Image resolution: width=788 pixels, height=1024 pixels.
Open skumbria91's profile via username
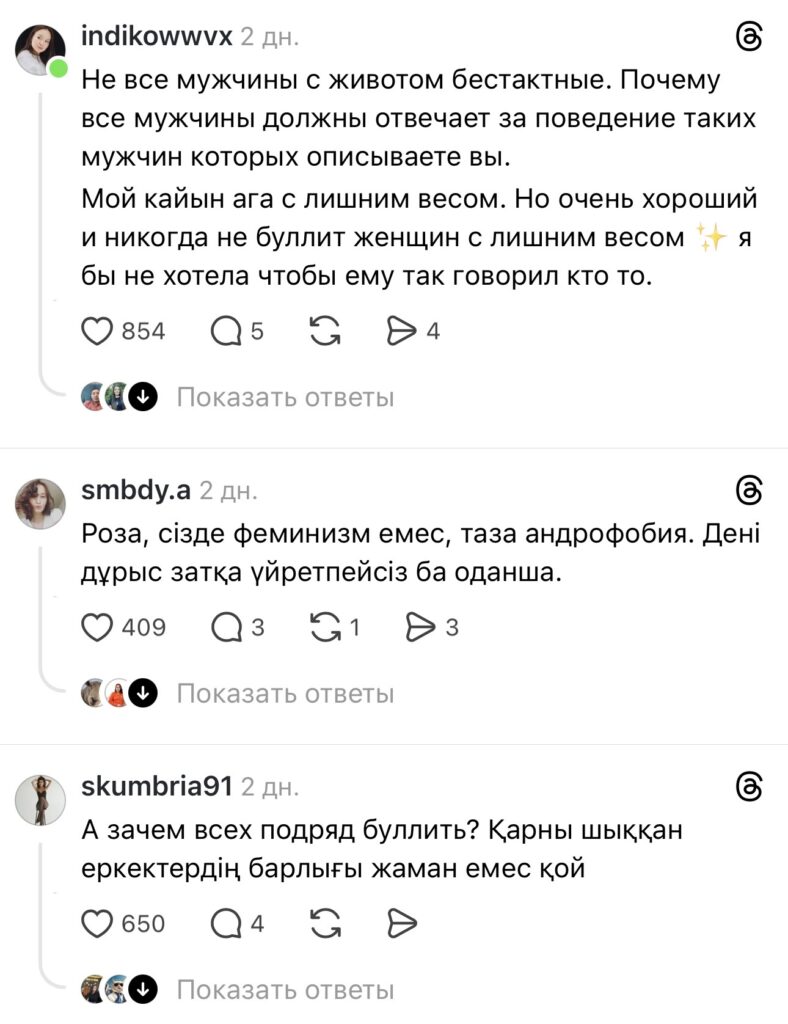click(155, 786)
